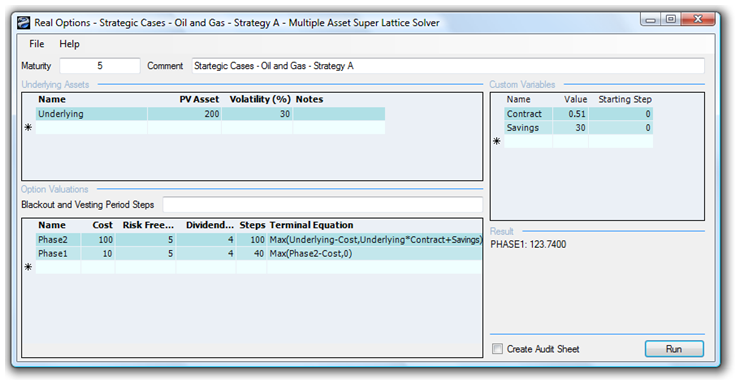This screenshot has width=738, height=381.
Task: Click the Maturity input field
Action: (x=100, y=66)
